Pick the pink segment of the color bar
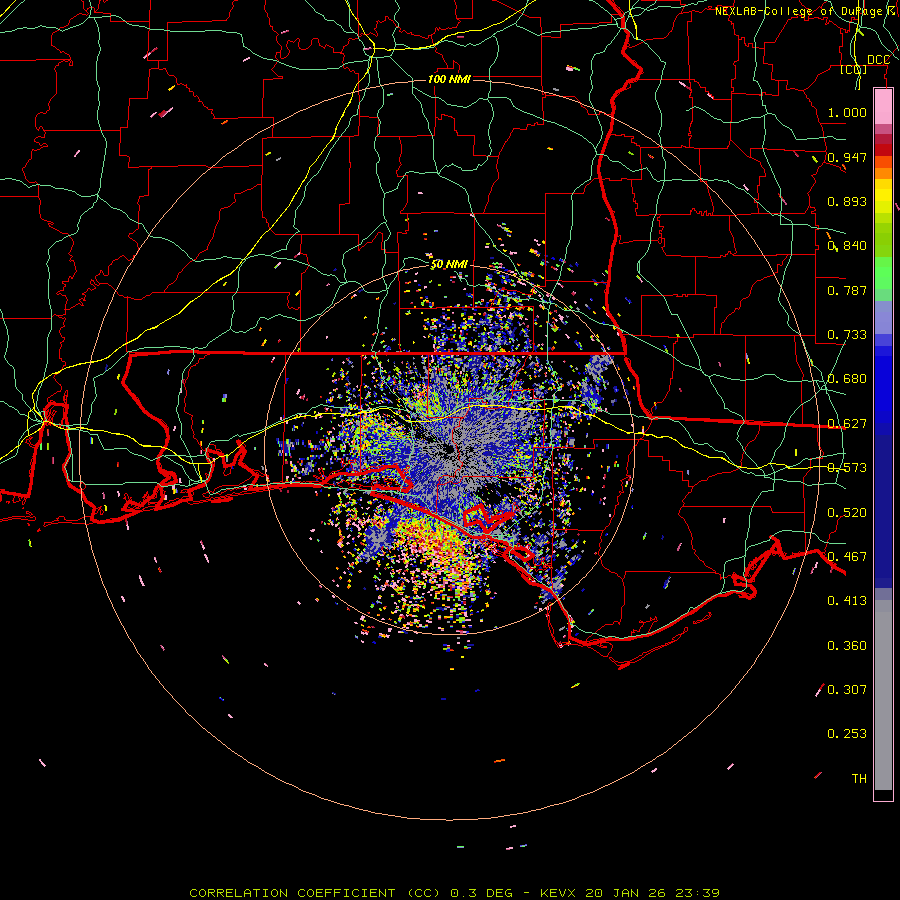 click(883, 107)
